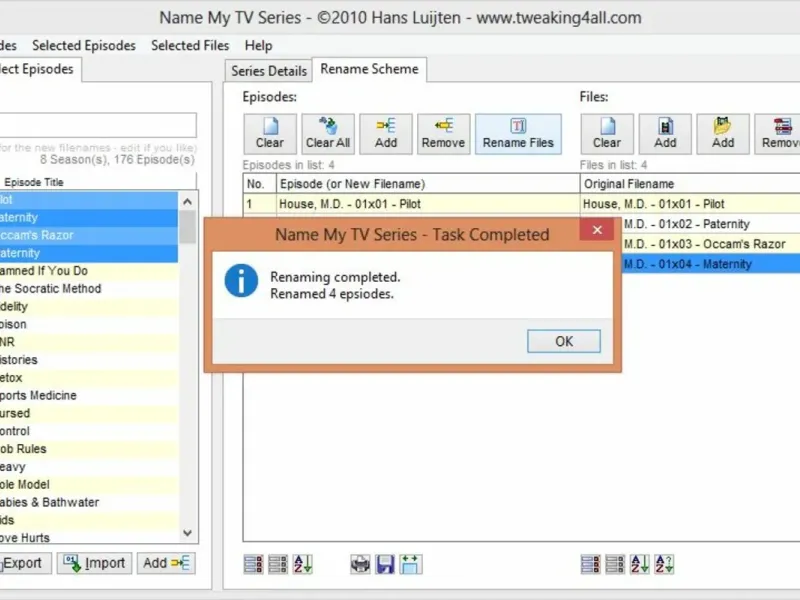Close the Task Completed dialog with X
This screenshot has height=600, width=800.
(x=597, y=230)
